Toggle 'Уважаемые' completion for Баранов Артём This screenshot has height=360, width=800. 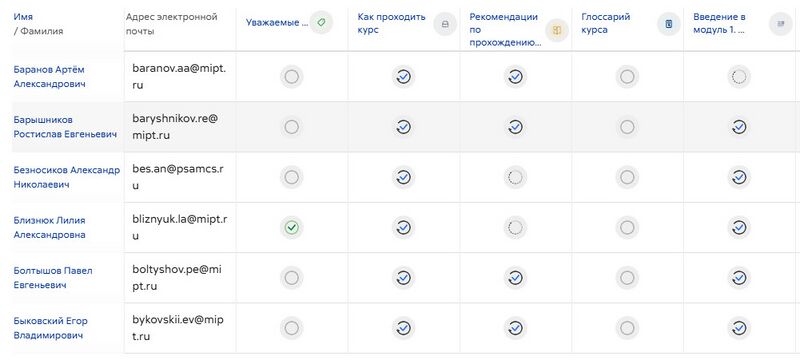[292, 76]
